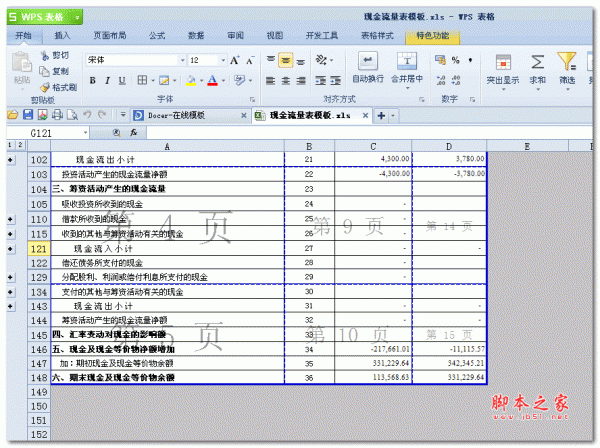Center text horizontally
The height and width of the screenshot is (448, 600).
click(285, 81)
